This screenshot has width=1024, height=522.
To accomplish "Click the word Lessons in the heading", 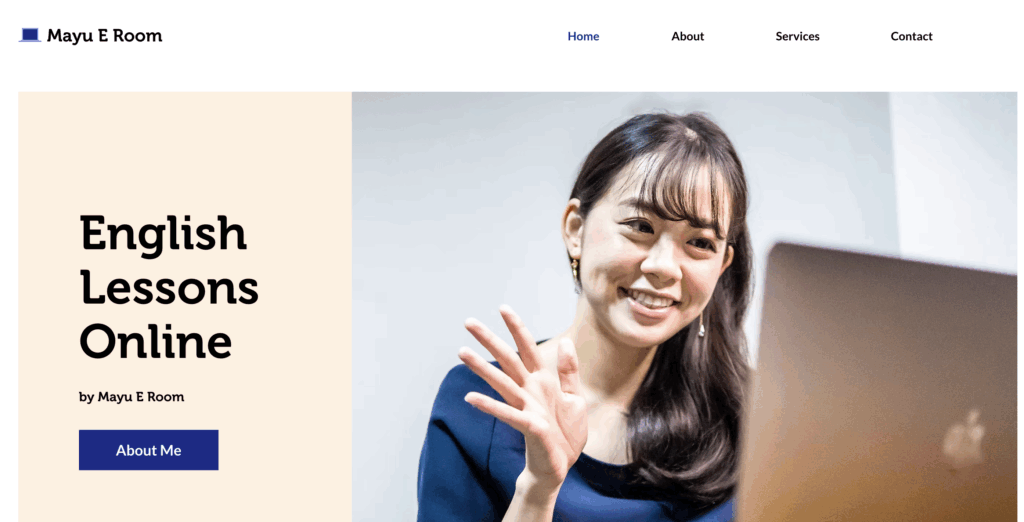I will (169, 288).
